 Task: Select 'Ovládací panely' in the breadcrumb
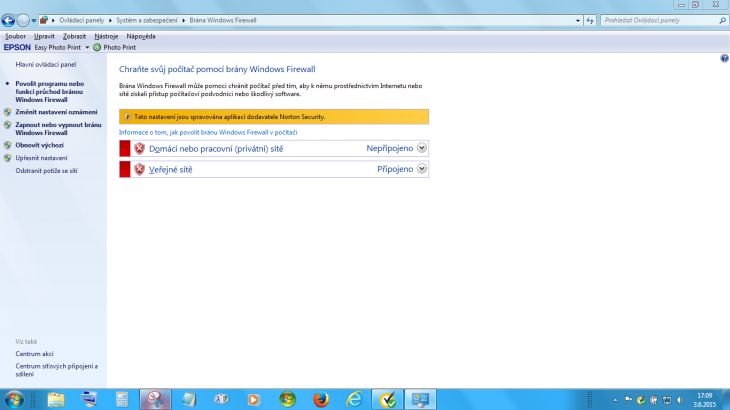tap(81, 20)
